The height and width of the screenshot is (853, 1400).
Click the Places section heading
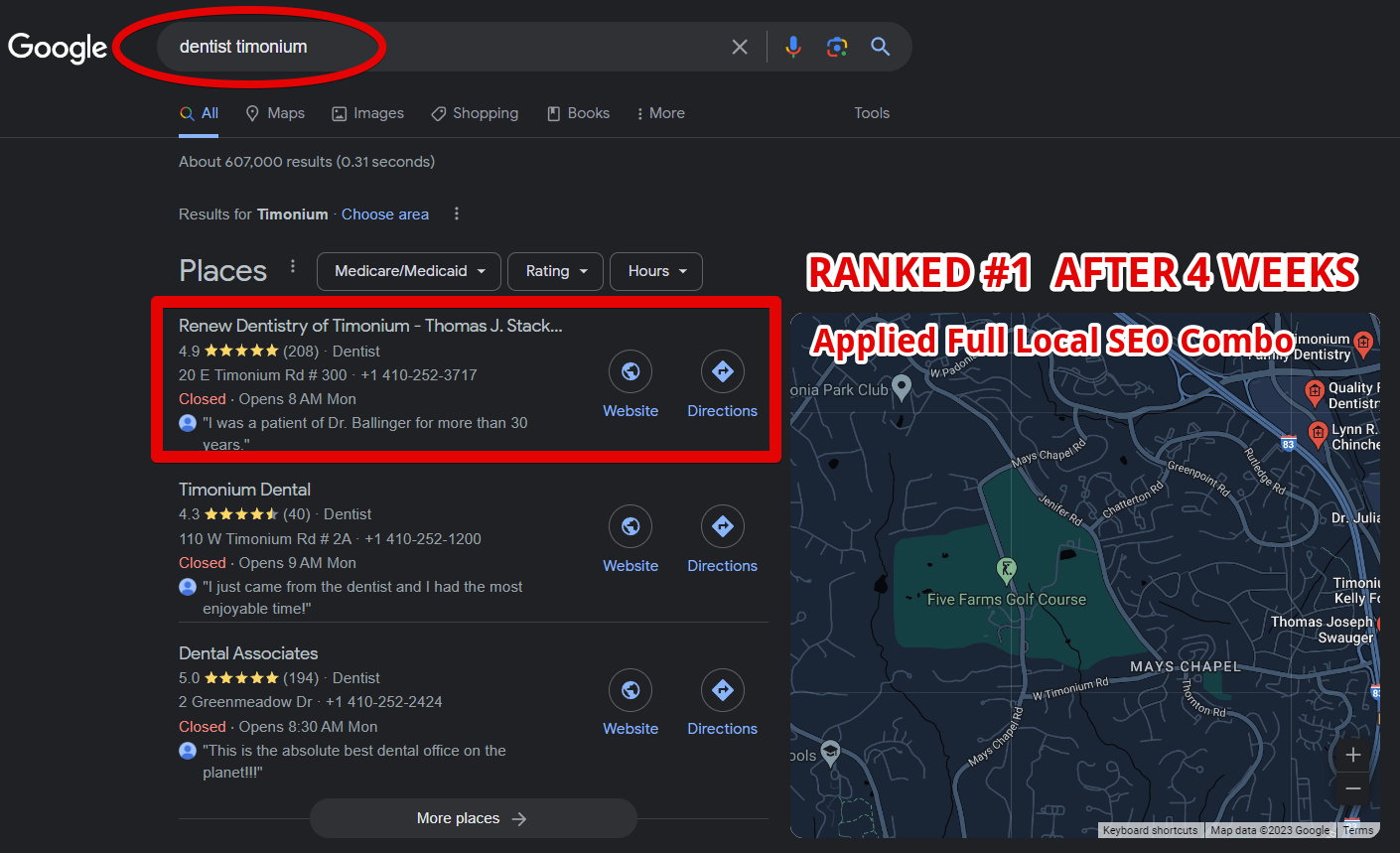tap(222, 271)
